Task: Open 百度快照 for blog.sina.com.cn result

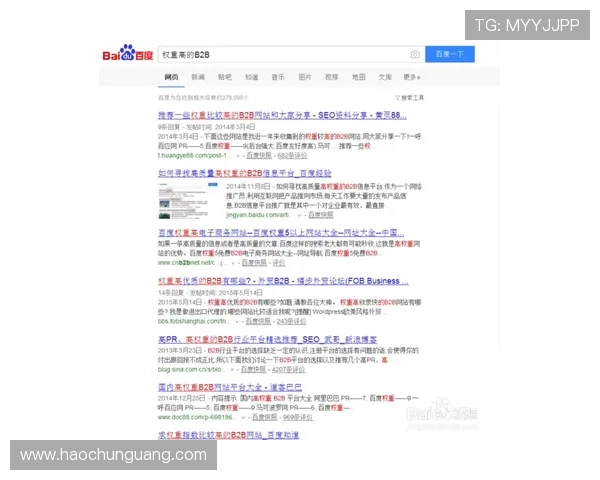Action: click(x=253, y=369)
